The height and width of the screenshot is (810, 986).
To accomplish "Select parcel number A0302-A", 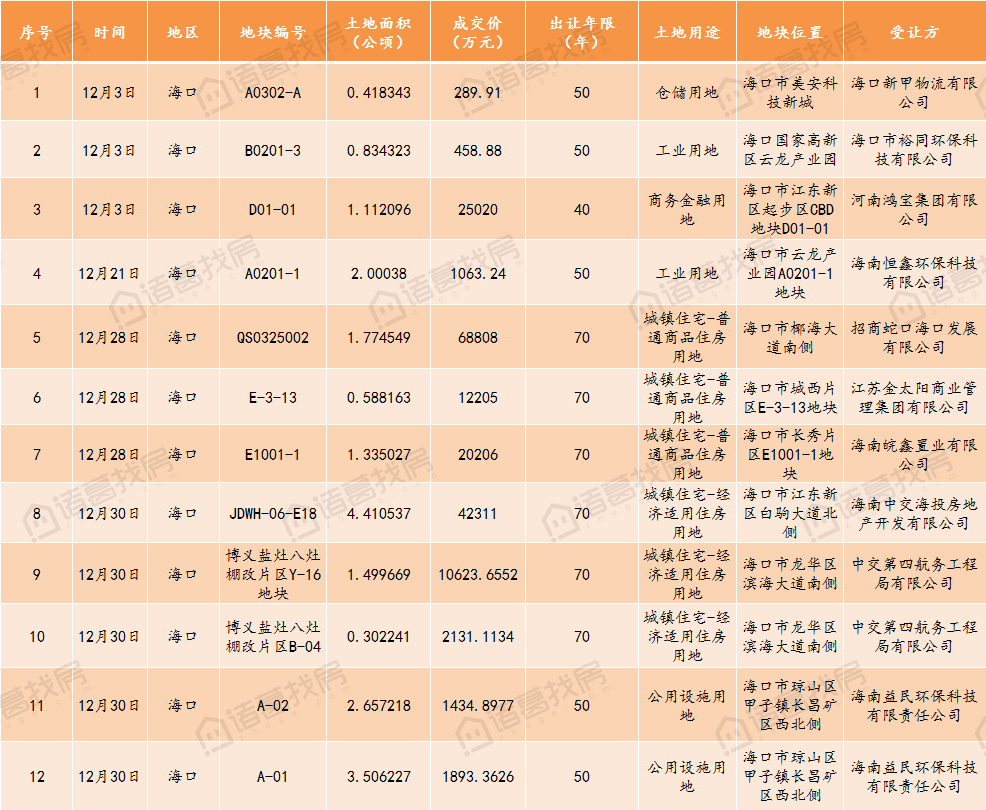I will pyautogui.click(x=272, y=92).
